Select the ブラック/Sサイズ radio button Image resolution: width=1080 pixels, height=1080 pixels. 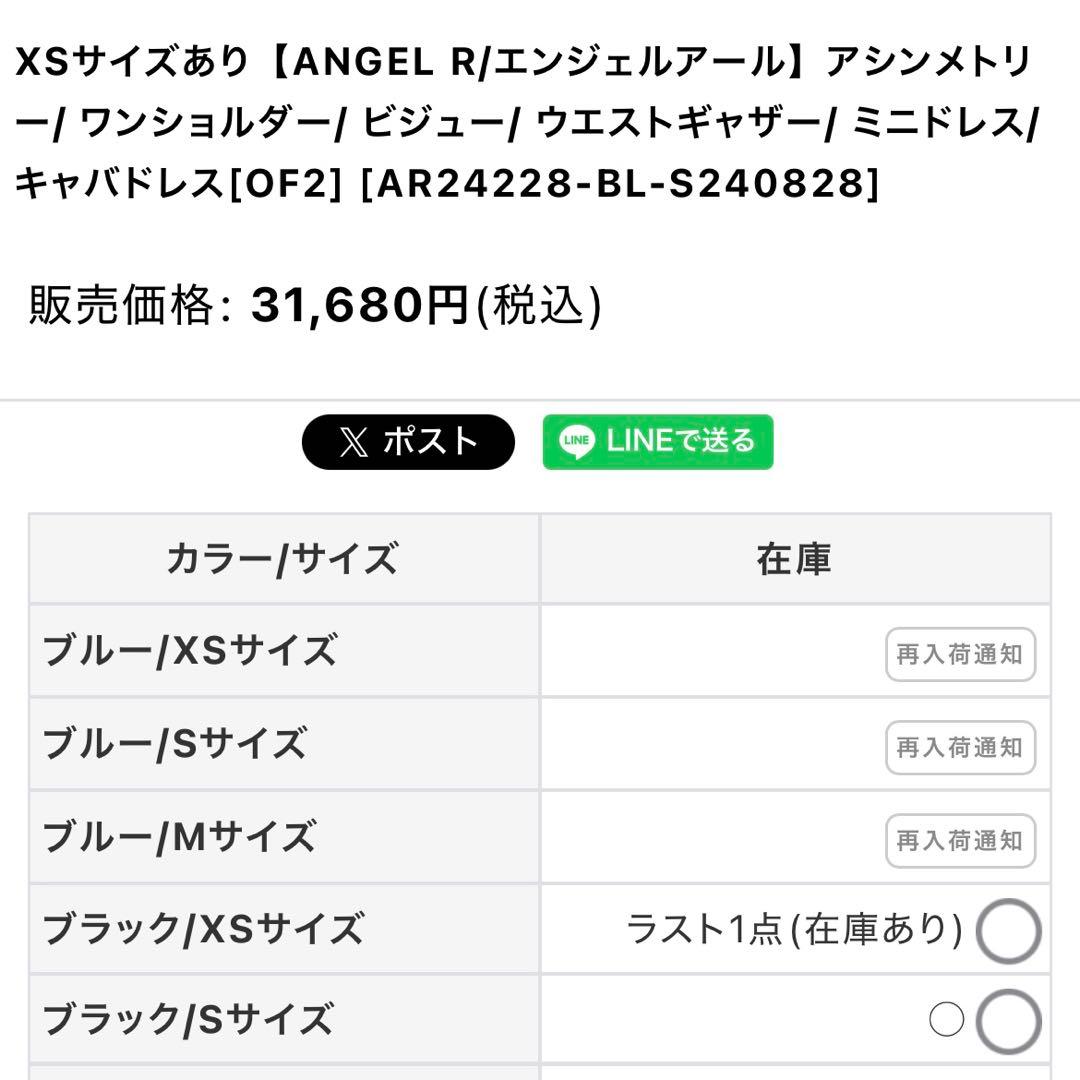tap(1007, 1021)
